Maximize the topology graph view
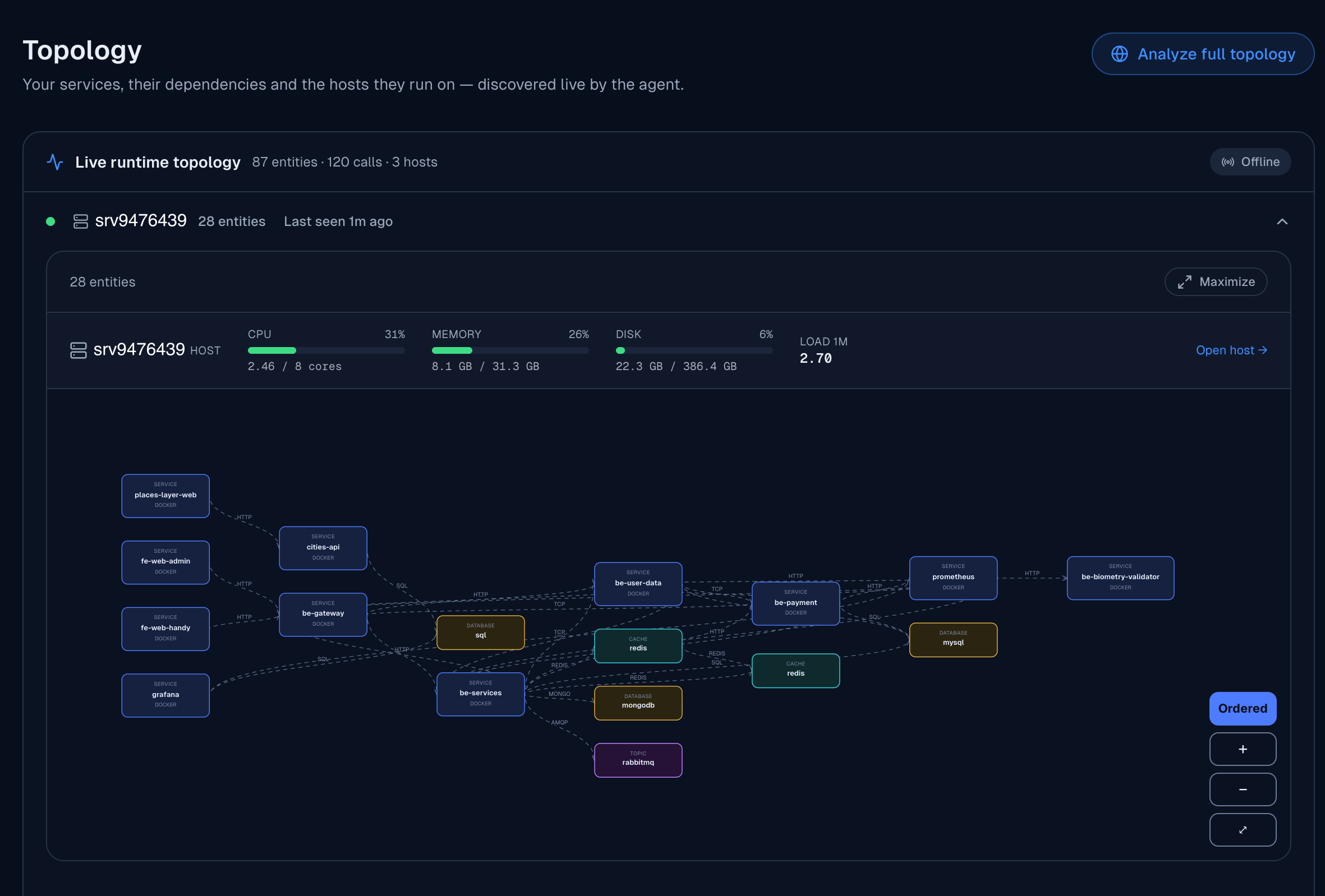The width and height of the screenshot is (1325, 896). pyautogui.click(x=1216, y=281)
